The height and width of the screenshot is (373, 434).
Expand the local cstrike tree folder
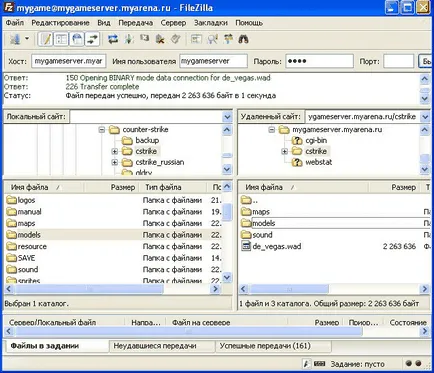pos(115,152)
